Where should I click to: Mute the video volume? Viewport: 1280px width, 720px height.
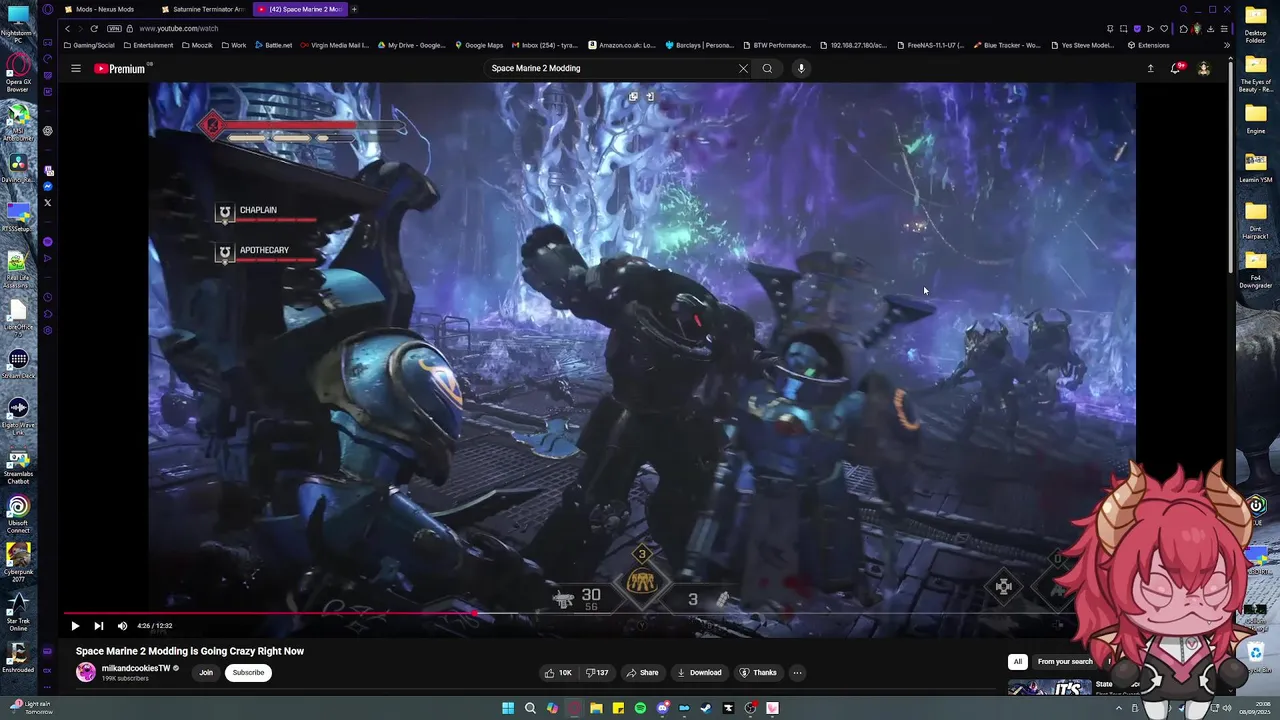pyautogui.click(x=122, y=626)
